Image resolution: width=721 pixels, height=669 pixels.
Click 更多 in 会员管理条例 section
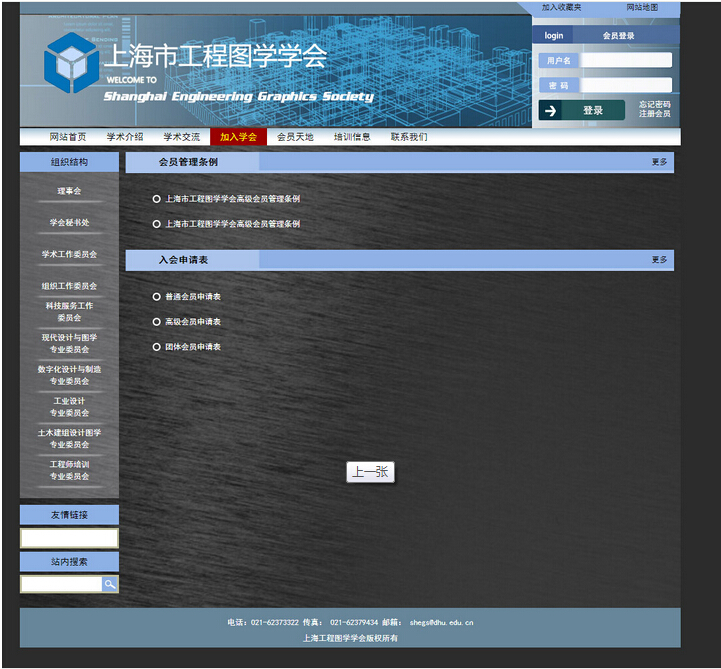[659, 162]
